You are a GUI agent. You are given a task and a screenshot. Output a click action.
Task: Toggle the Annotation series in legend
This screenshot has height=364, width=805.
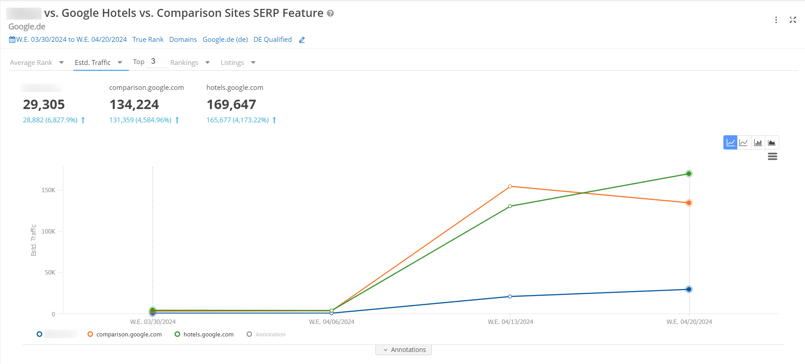point(266,334)
